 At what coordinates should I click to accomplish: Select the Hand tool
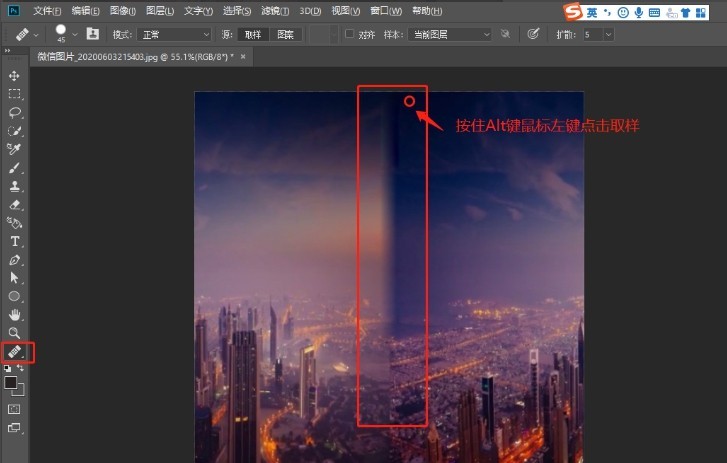click(x=14, y=315)
